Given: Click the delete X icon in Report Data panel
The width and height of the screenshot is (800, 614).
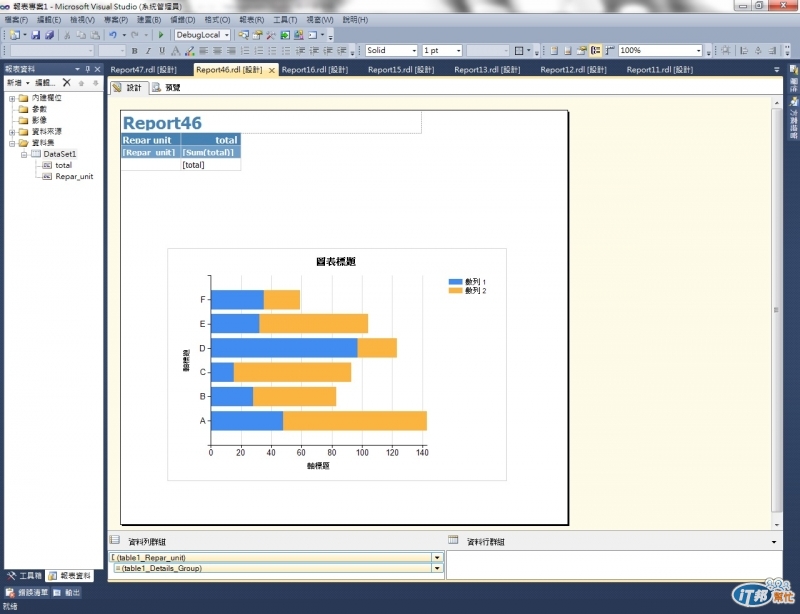Looking at the screenshot, I should point(66,82).
